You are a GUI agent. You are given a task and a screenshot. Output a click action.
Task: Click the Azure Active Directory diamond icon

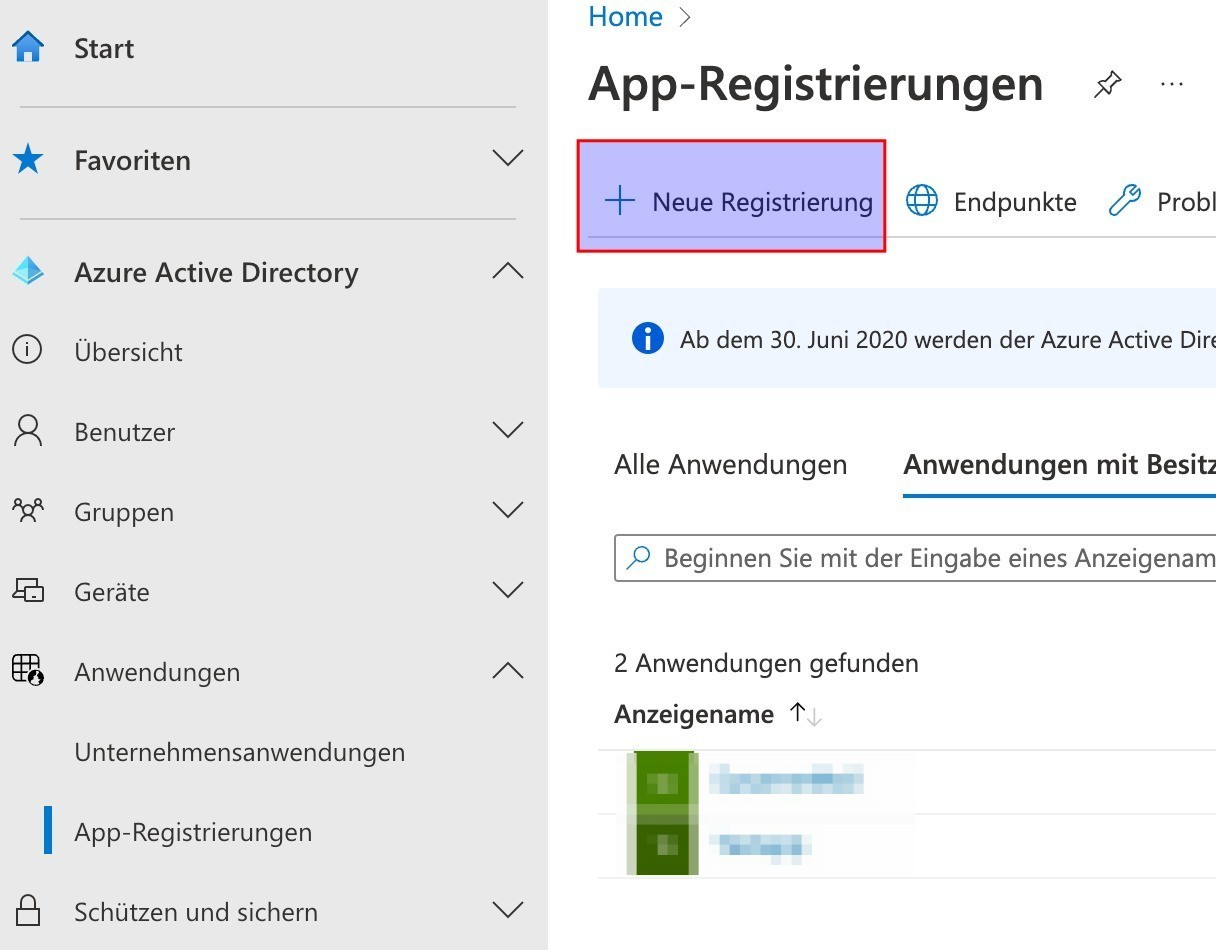point(28,272)
